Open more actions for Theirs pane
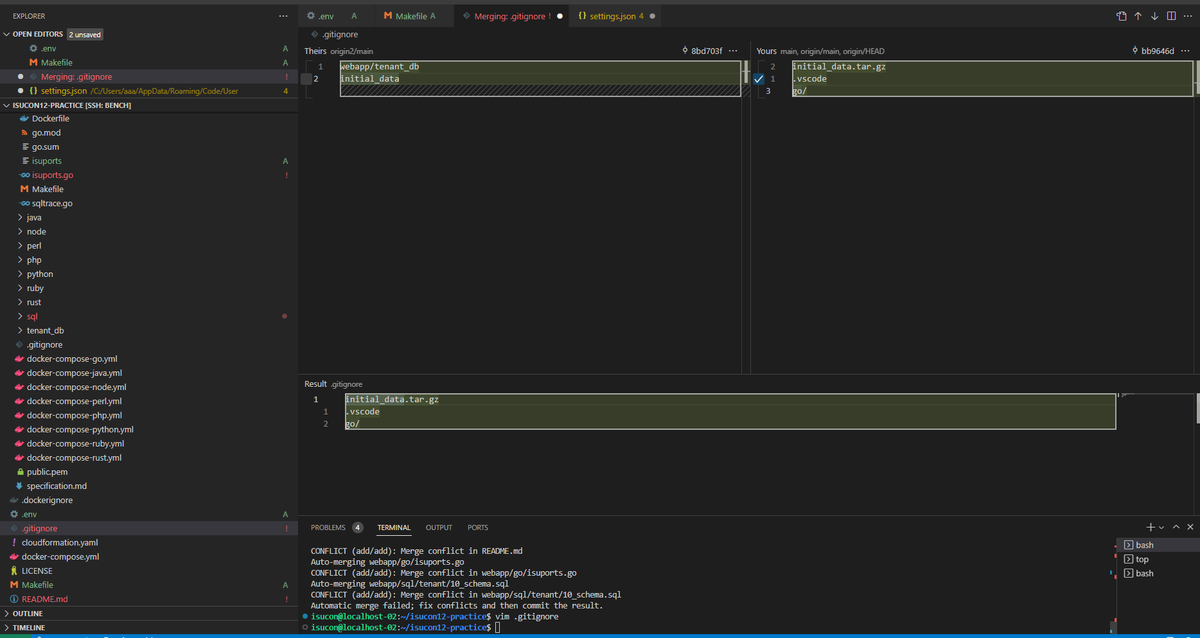This screenshot has height=638, width=1200. click(x=734, y=51)
